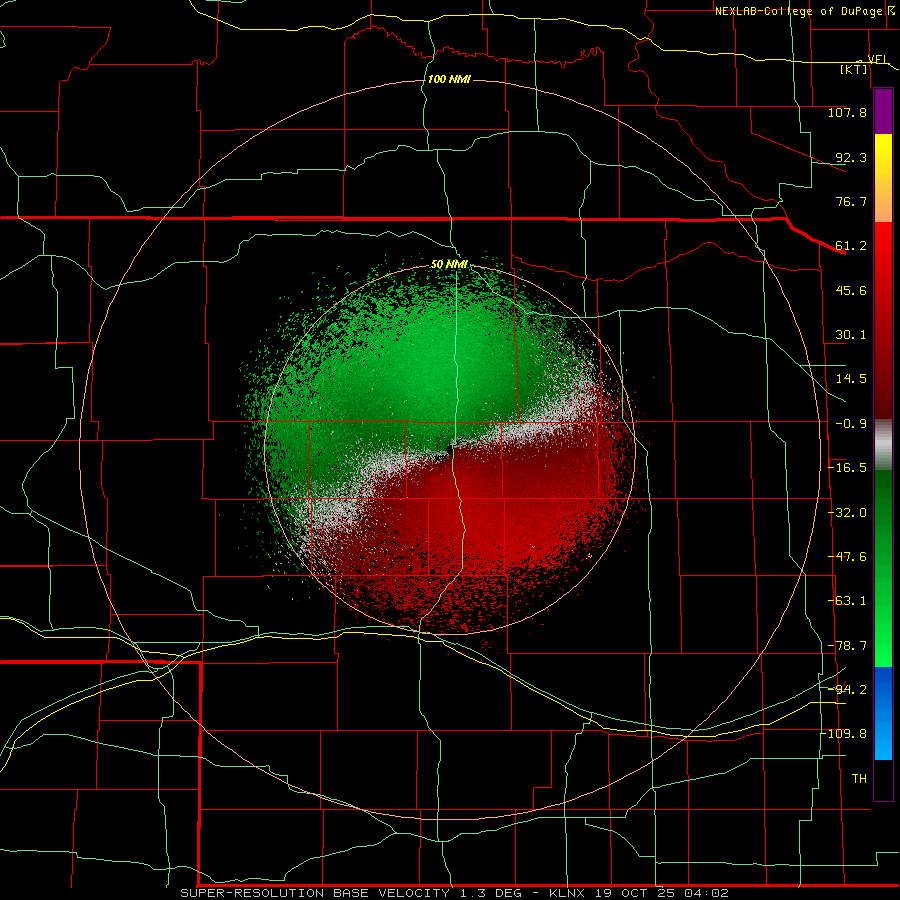Select the -78.7 legend value
The image size is (900, 900).
click(x=847, y=646)
